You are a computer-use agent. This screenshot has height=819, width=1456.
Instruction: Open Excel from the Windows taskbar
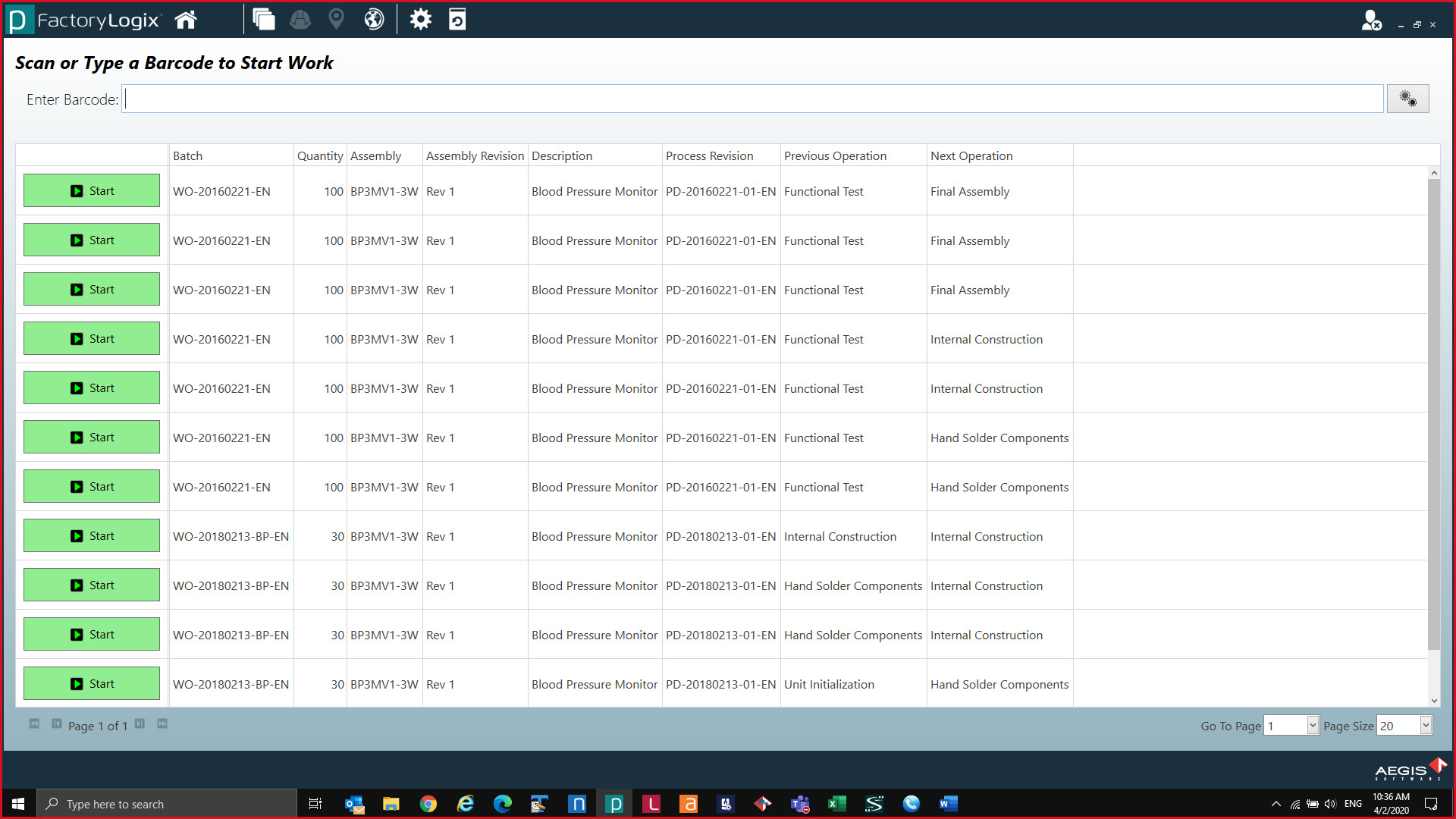[x=836, y=804]
